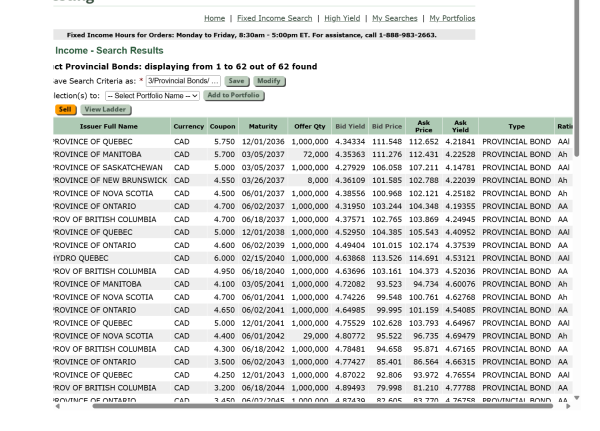The width and height of the screenshot is (600, 431).
Task: Click bid yield 4.72082
Action: coord(350,284)
